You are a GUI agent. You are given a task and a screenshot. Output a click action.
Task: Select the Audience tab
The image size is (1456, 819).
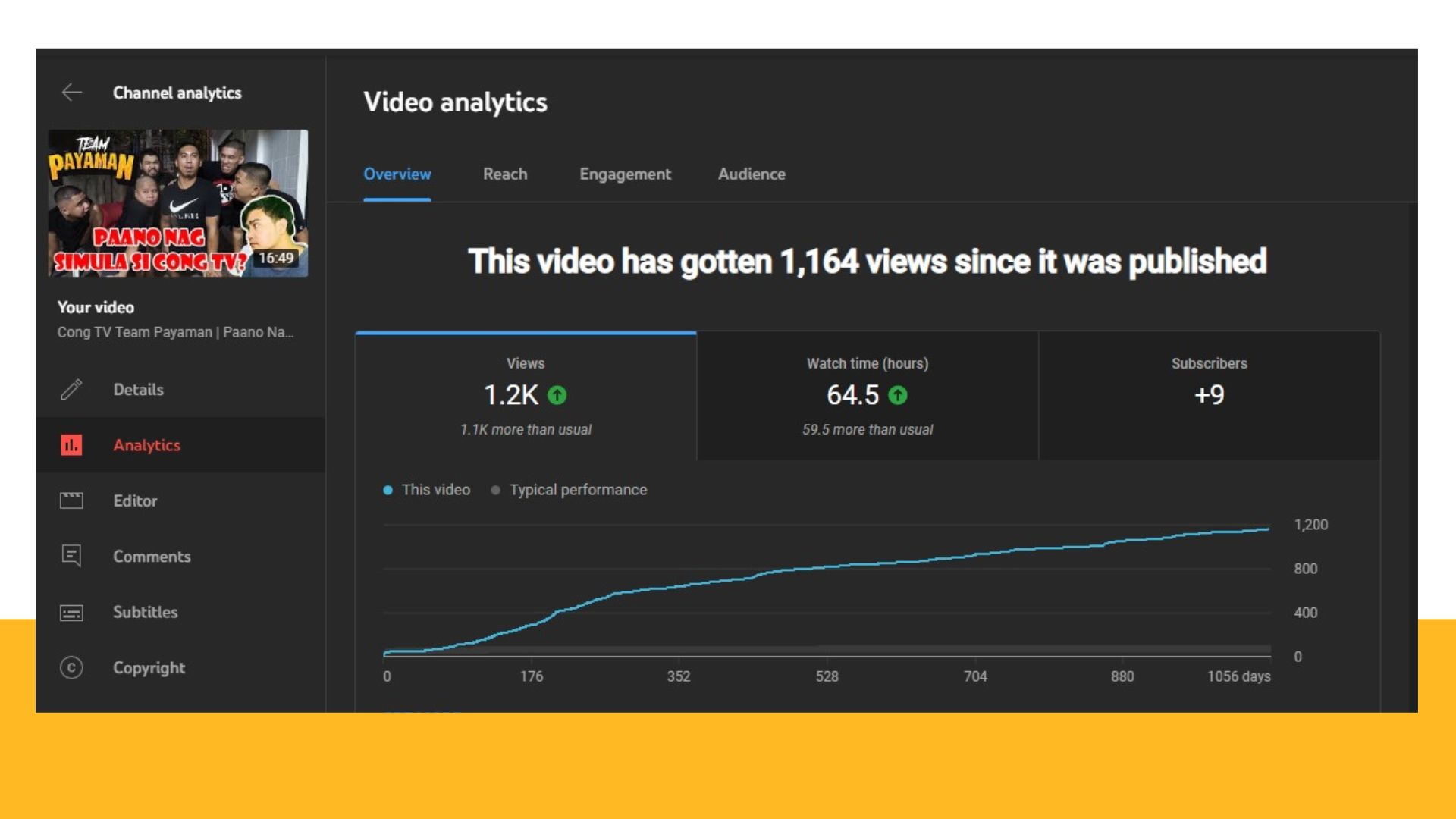tap(752, 174)
